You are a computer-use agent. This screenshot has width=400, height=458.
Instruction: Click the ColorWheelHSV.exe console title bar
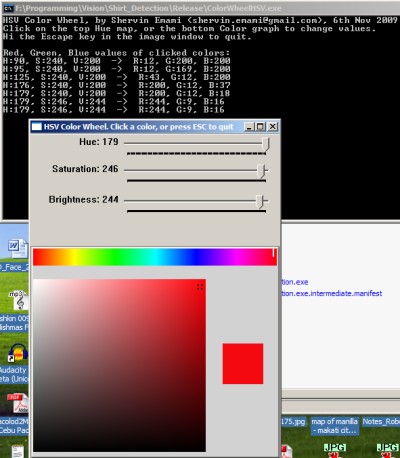(200, 8)
